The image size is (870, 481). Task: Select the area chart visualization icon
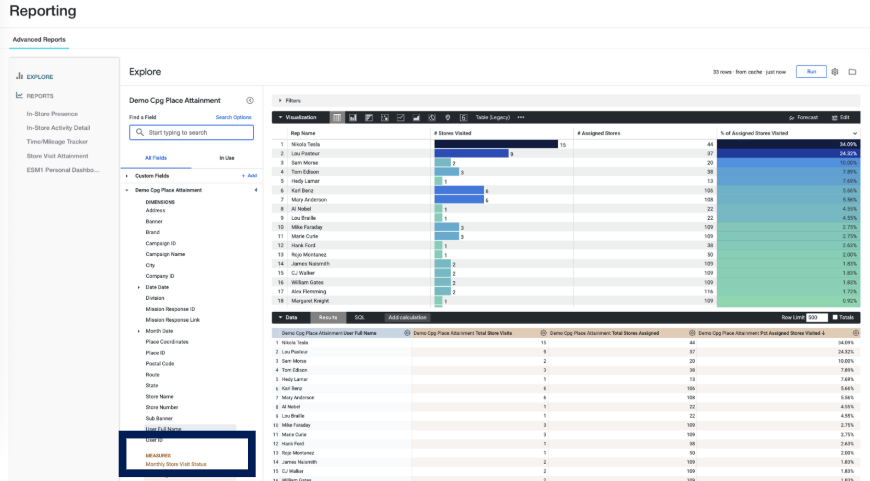point(416,118)
